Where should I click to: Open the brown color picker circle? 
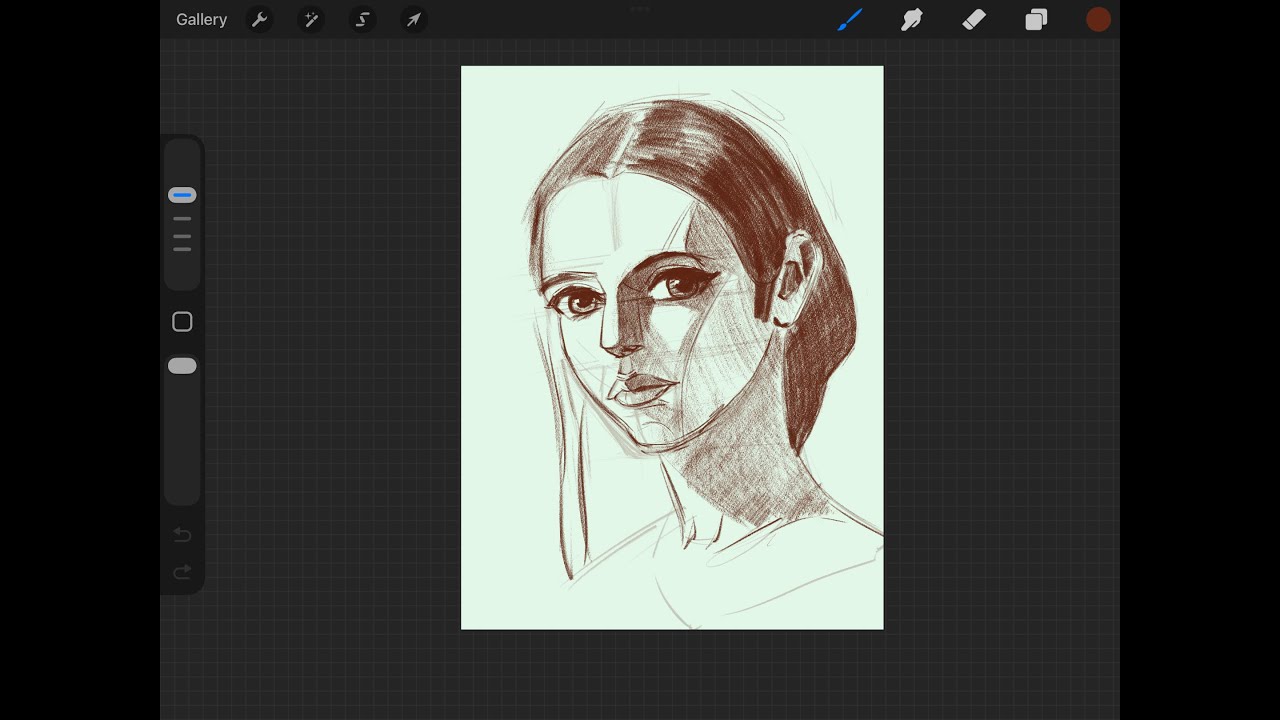point(1098,20)
